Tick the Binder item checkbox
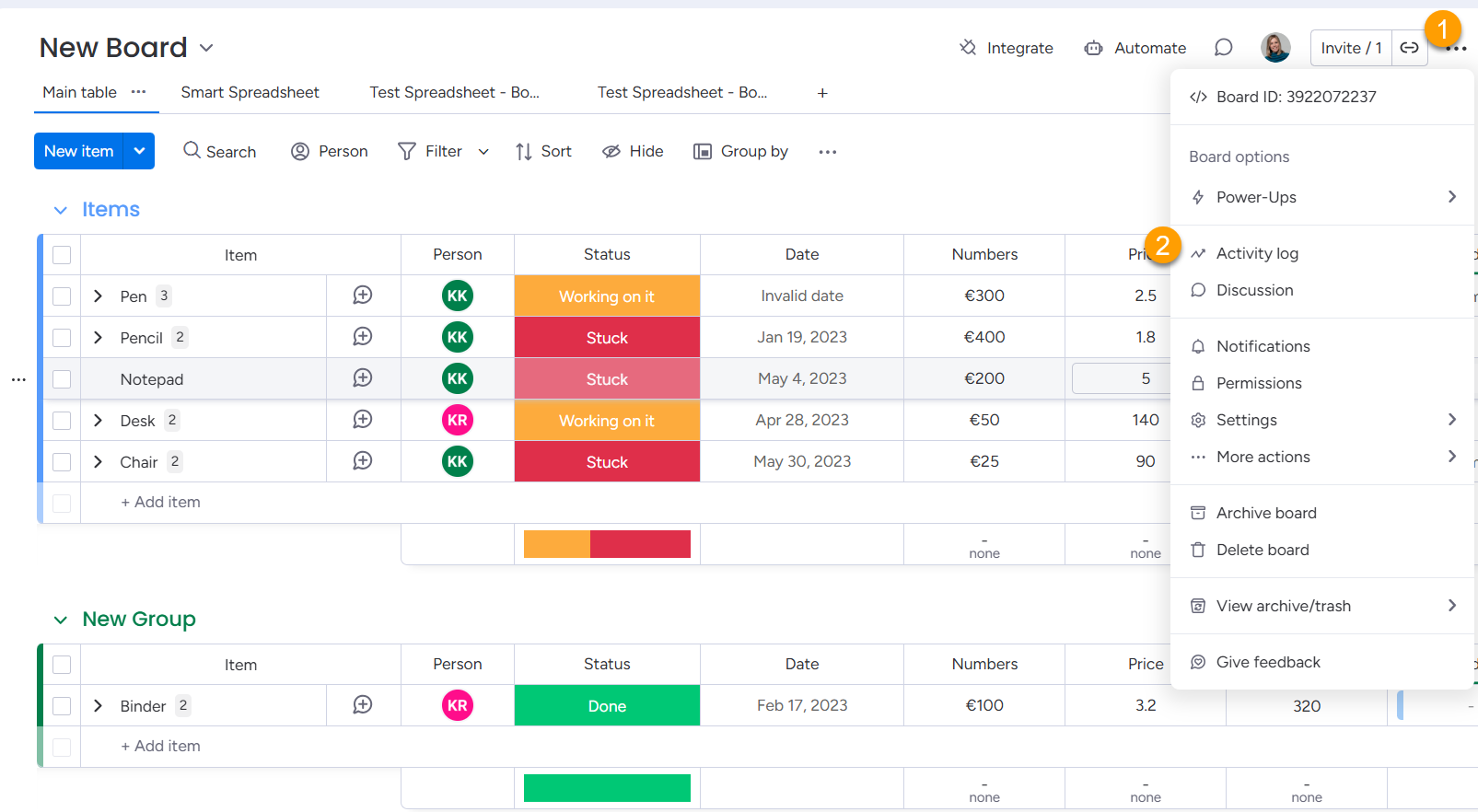Screen dimensions: 1478x812 62,706
